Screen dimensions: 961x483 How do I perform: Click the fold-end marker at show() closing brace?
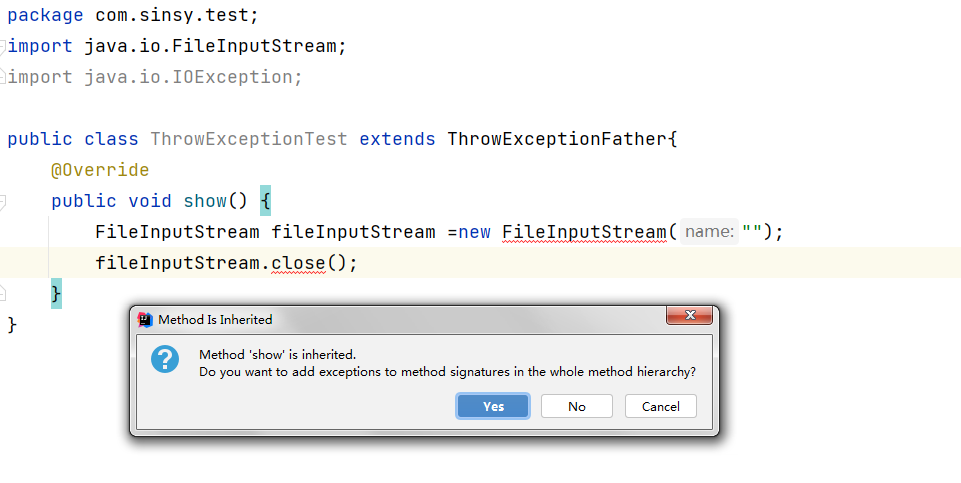point(4,294)
